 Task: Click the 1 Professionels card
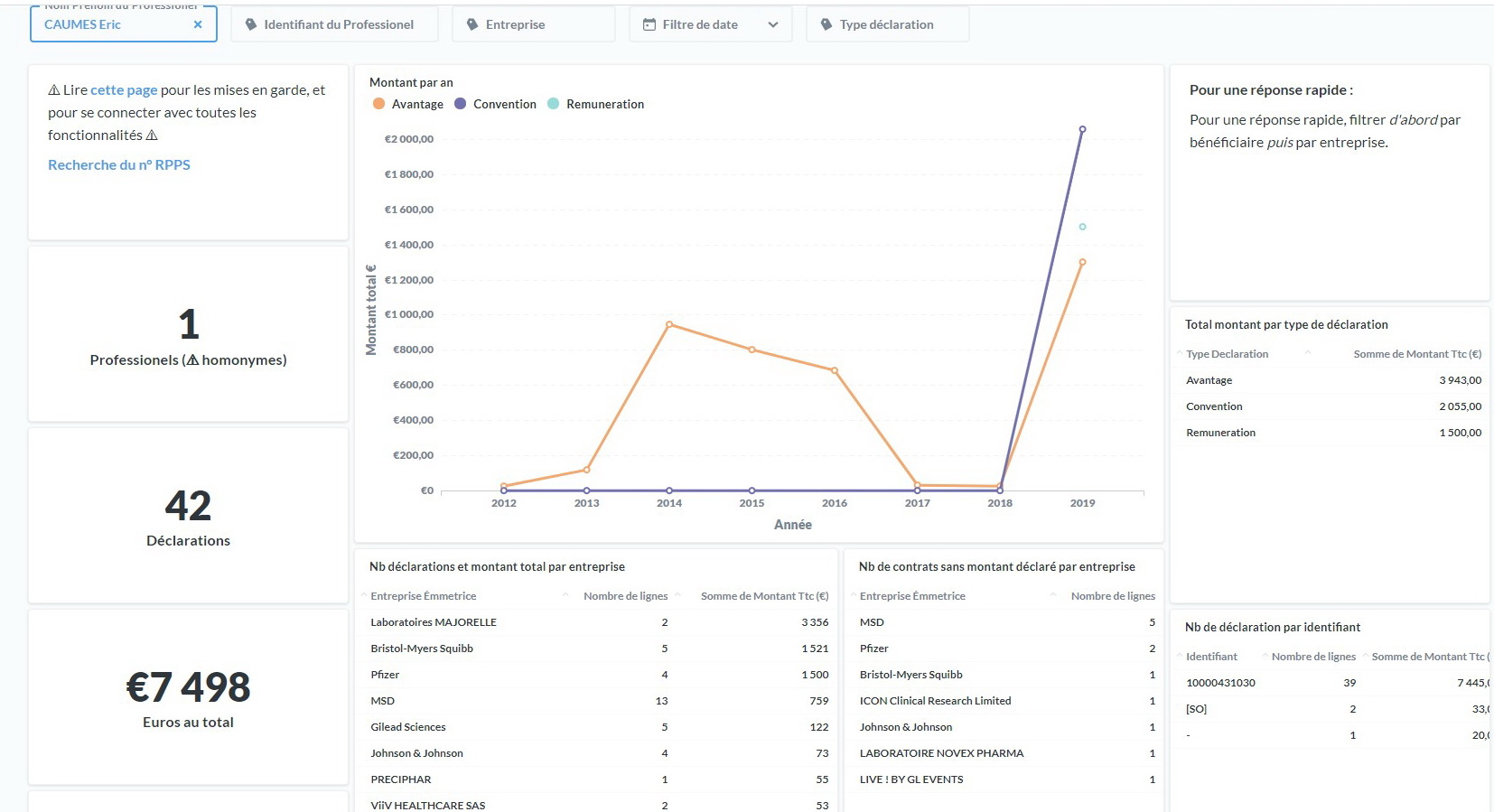pos(188,334)
